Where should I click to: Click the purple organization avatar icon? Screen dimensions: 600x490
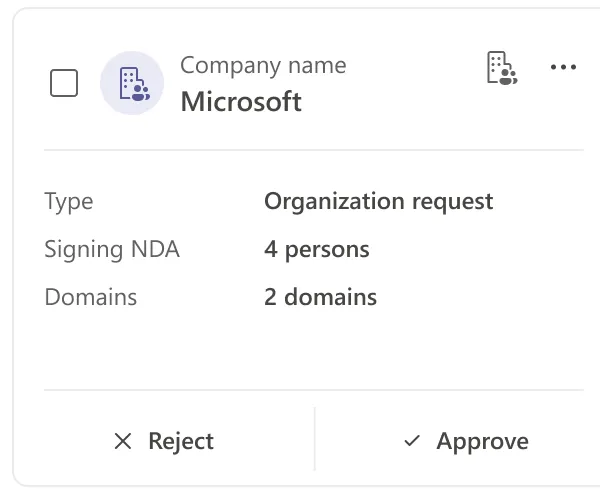coord(132,83)
